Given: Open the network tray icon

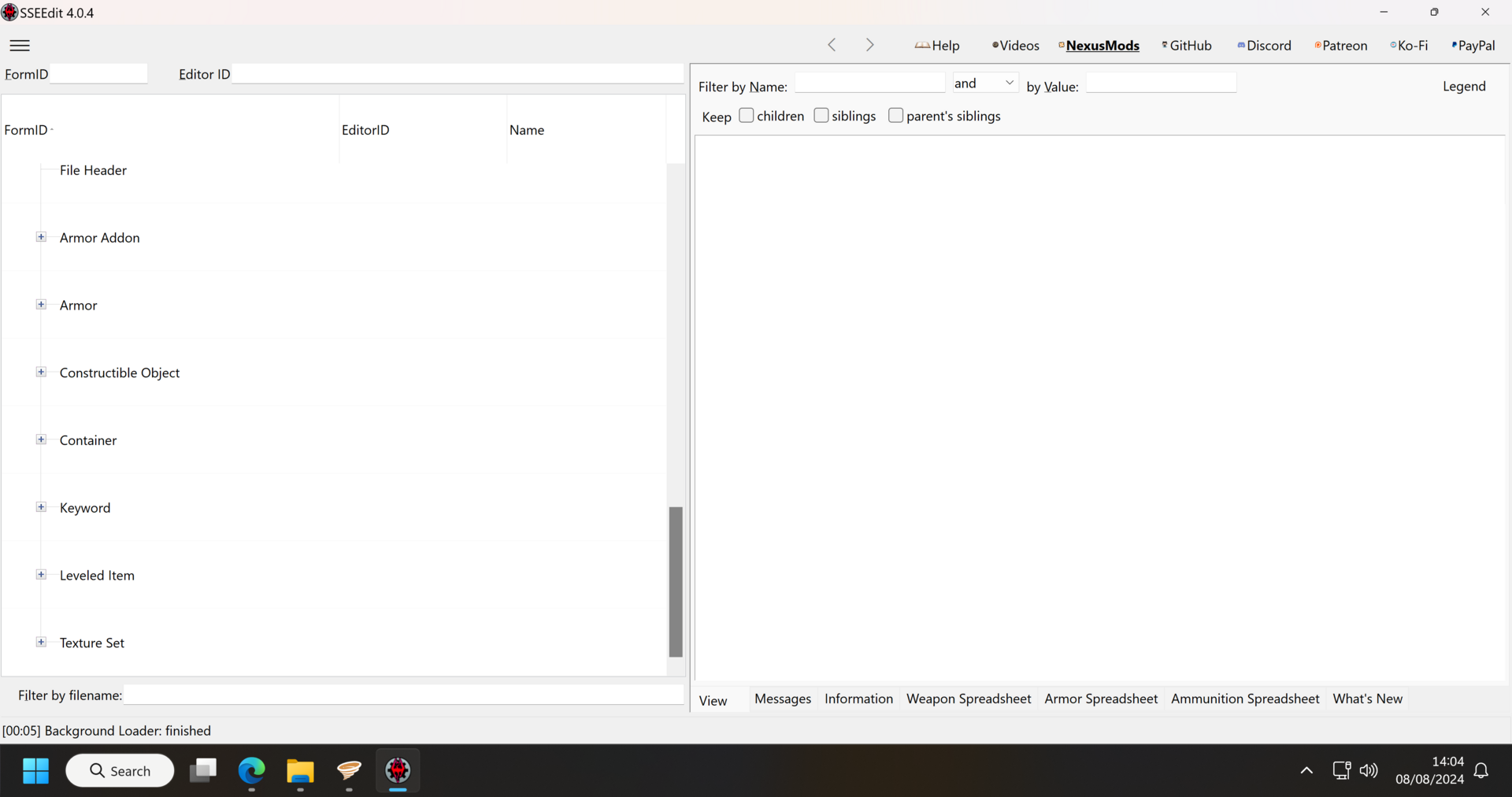Looking at the screenshot, I should pyautogui.click(x=1341, y=770).
